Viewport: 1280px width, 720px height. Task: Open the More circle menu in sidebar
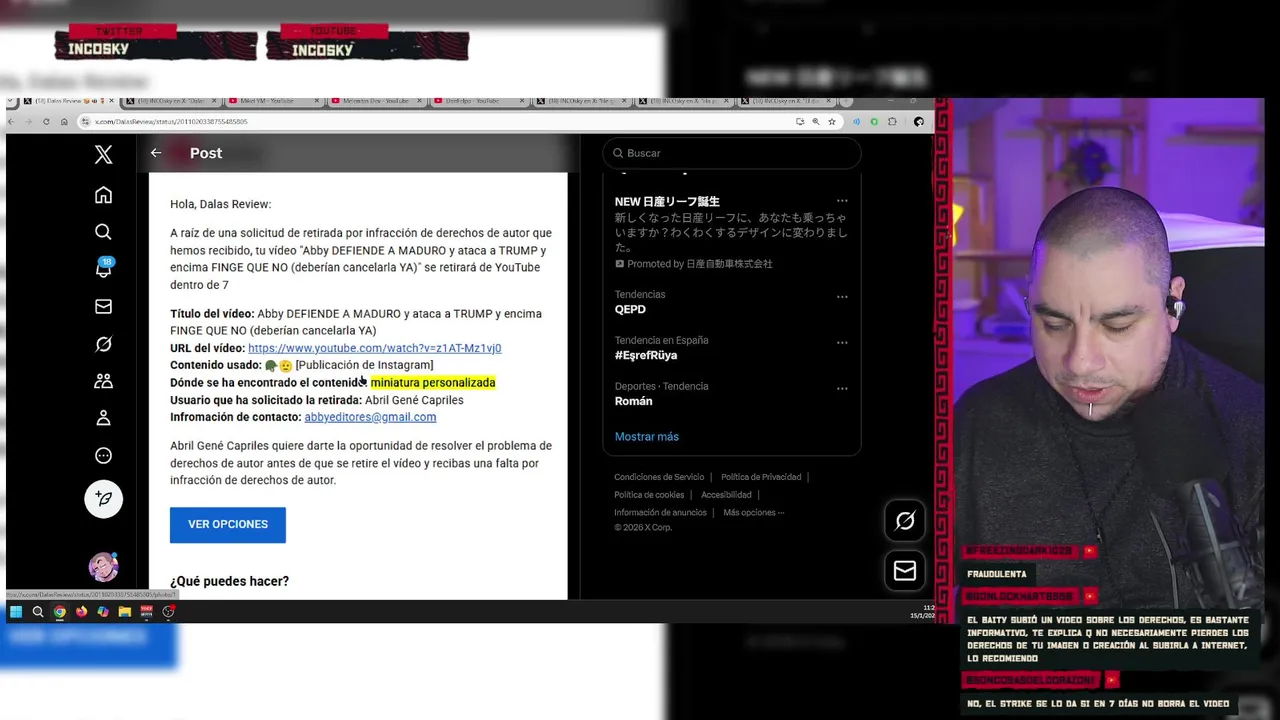[103, 456]
